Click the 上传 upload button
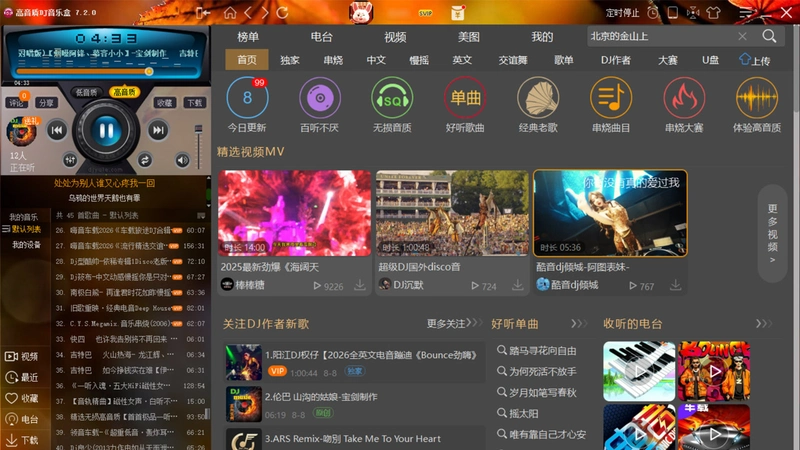This screenshot has width=800, height=450. click(755, 60)
